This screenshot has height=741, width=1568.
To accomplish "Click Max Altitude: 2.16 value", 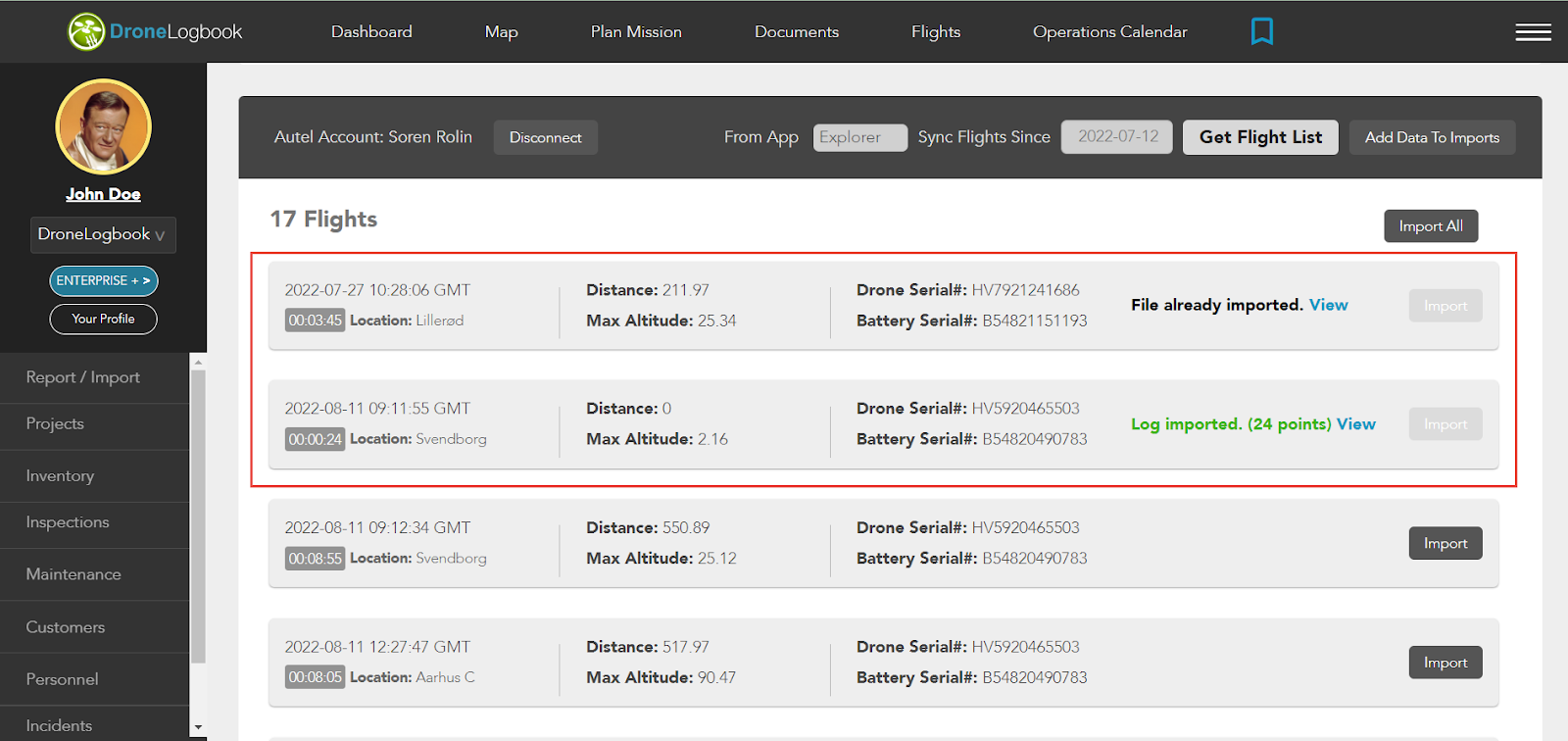I will click(712, 439).
